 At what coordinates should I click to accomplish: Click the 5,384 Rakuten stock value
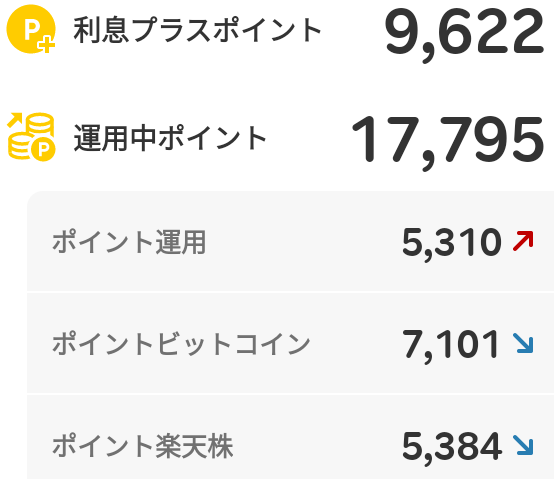(x=452, y=447)
